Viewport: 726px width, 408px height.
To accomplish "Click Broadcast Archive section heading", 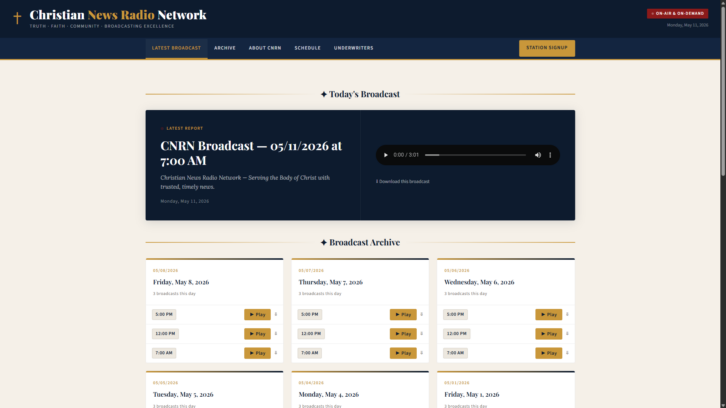I will [x=360, y=242].
